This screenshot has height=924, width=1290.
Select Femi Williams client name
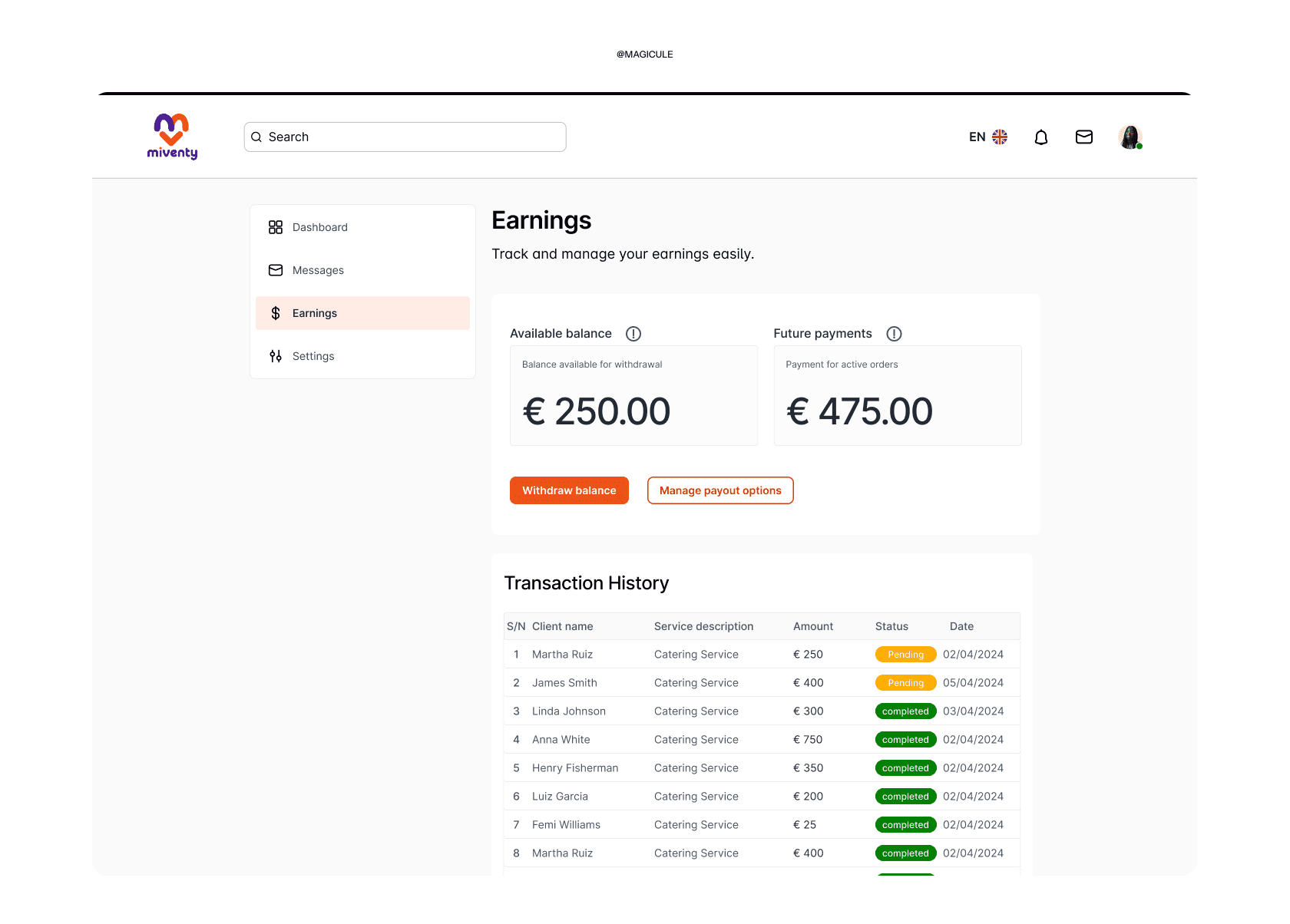coord(566,825)
